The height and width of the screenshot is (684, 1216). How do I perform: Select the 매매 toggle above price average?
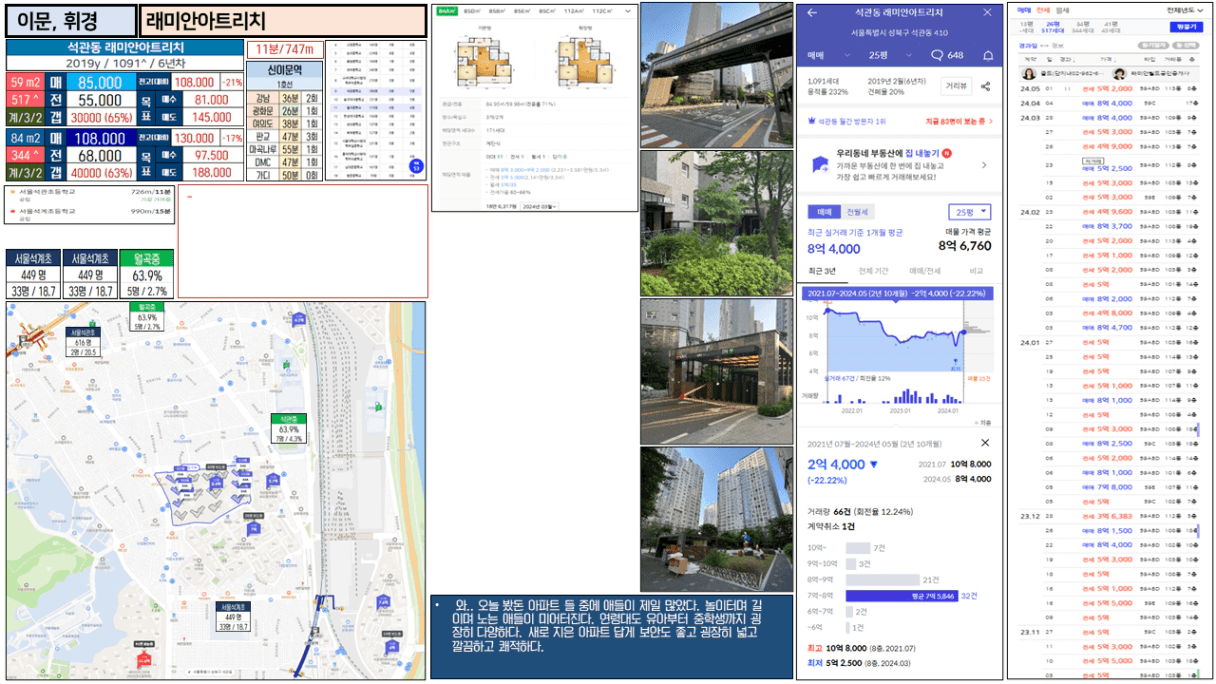tap(825, 212)
